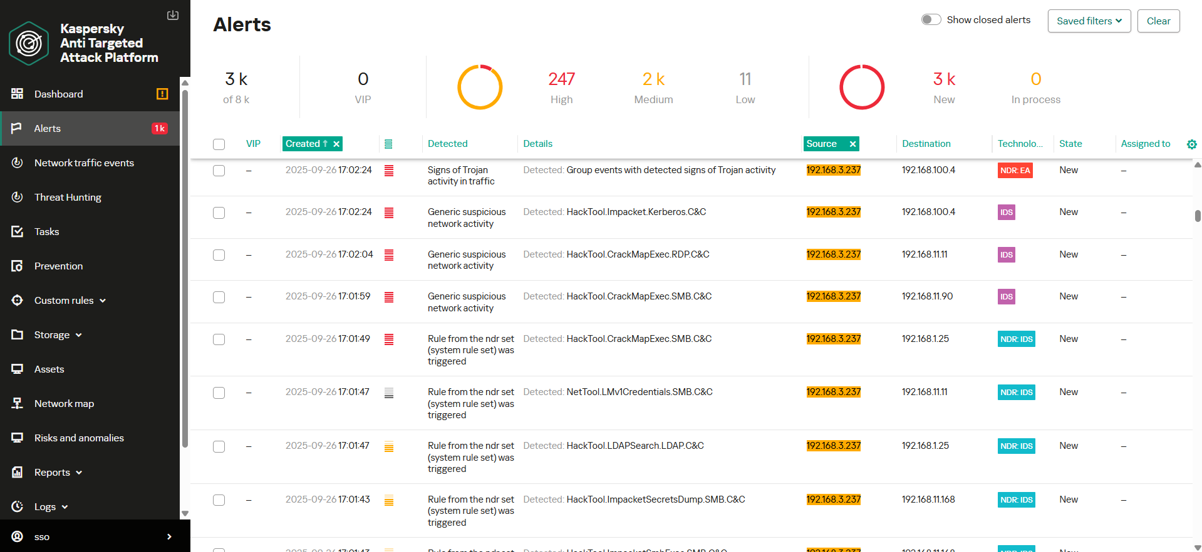The height and width of the screenshot is (552, 1202).
Task: Click the download icon above sidebar
Action: pyautogui.click(x=173, y=15)
